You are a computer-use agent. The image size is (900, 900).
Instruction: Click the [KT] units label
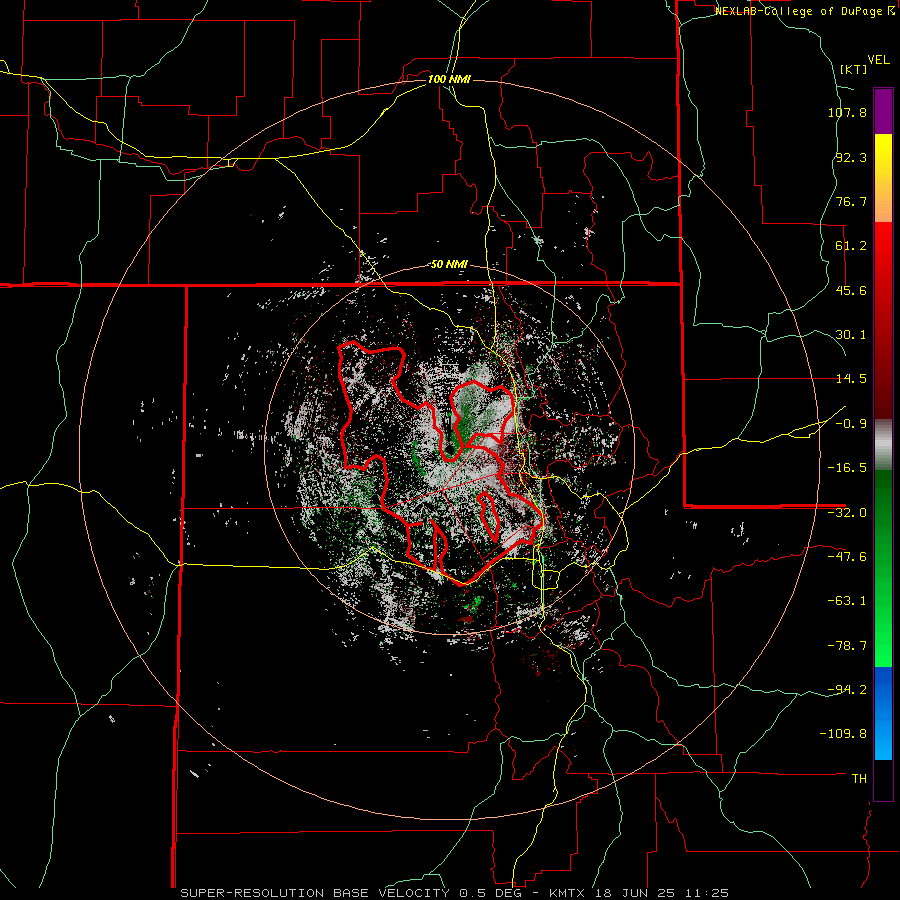point(854,69)
